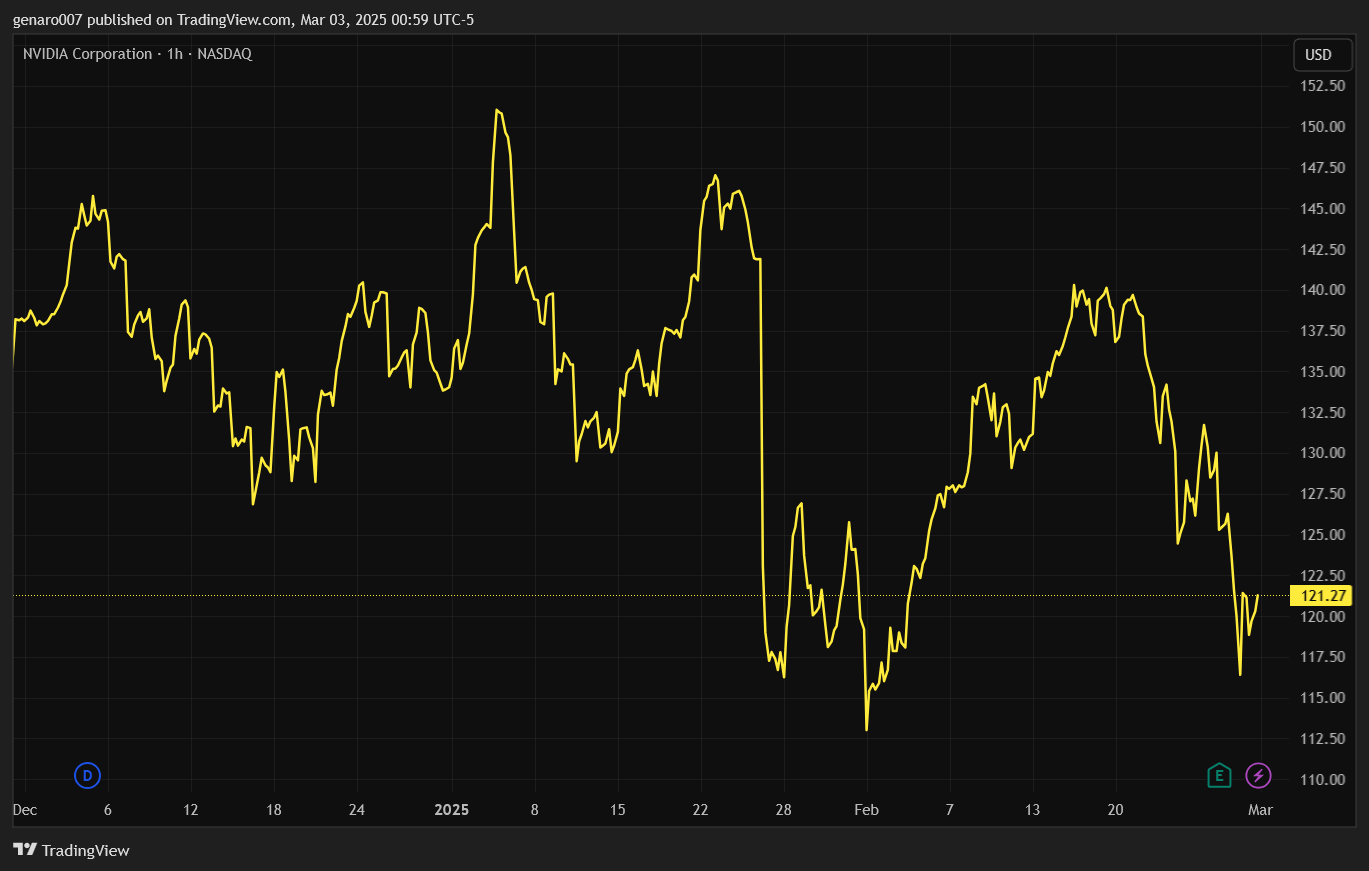This screenshot has height=871, width=1369.
Task: Click the 152.50 price axis label
Action: 1322,86
